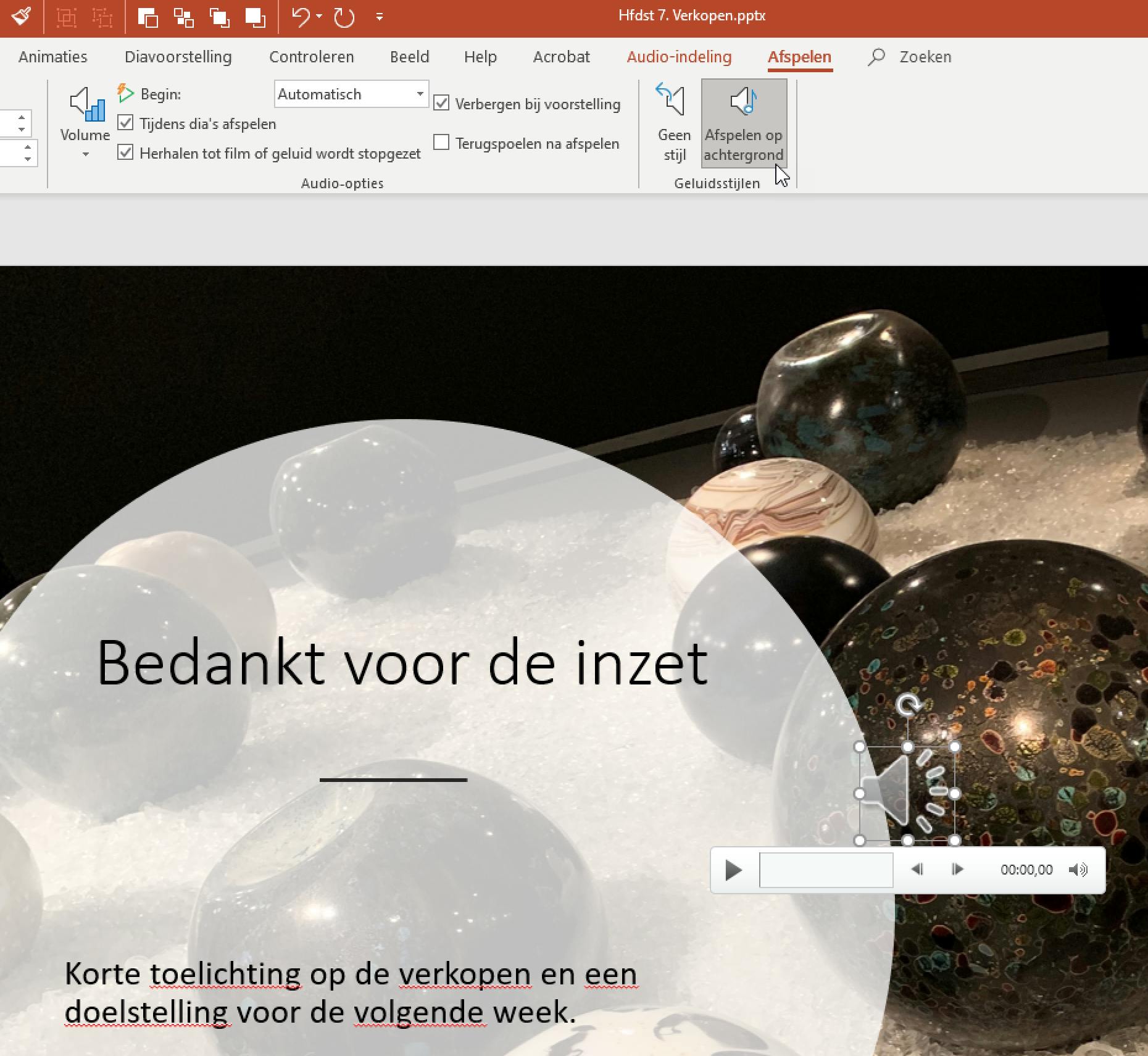Click the rotation handle above audio icon
Image resolution: width=1148 pixels, height=1056 pixels.
pos(907,705)
